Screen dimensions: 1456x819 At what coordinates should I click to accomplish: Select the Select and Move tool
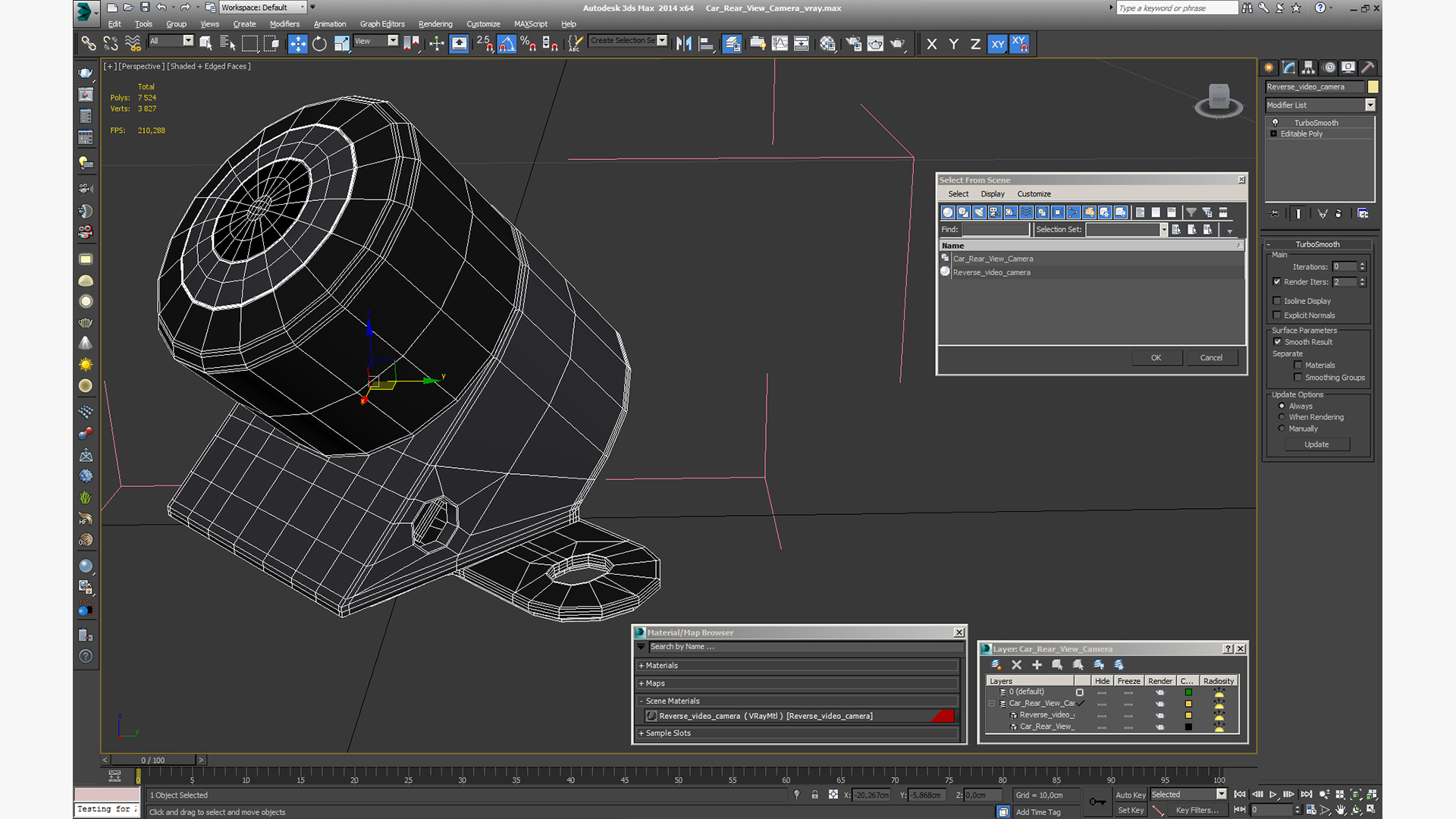coord(297,44)
